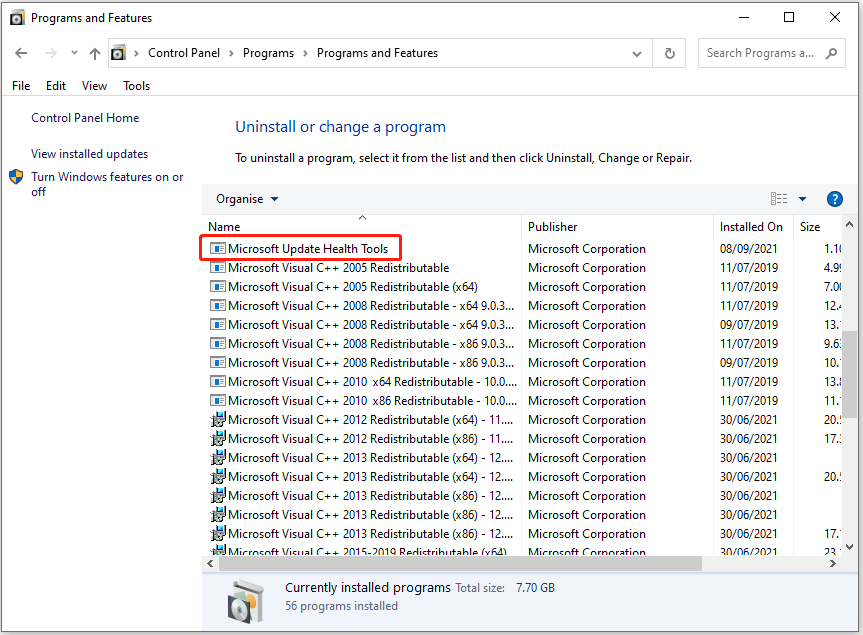Click the Microsoft Update Health Tools icon

[217, 249]
